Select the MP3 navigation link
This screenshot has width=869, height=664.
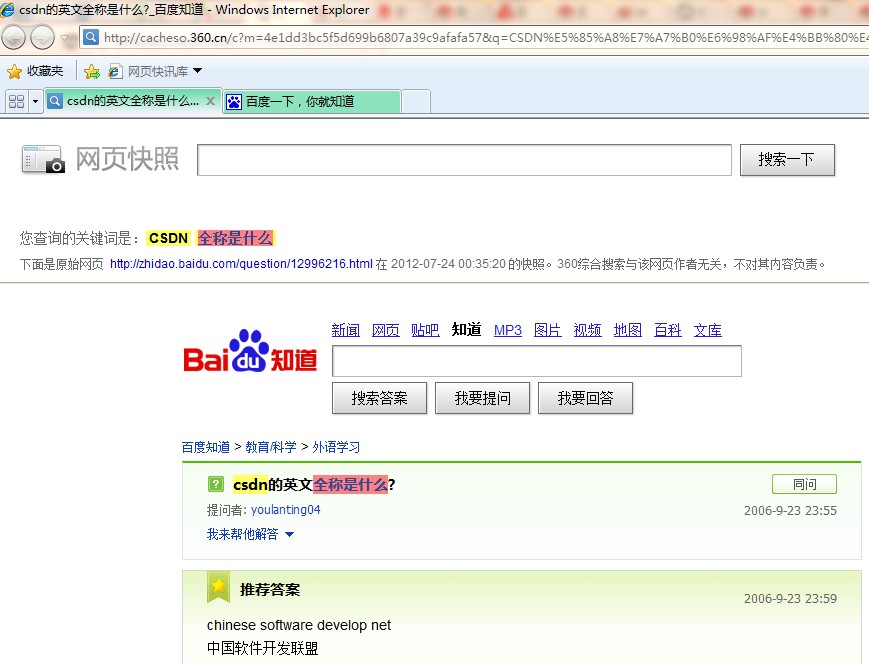click(508, 330)
